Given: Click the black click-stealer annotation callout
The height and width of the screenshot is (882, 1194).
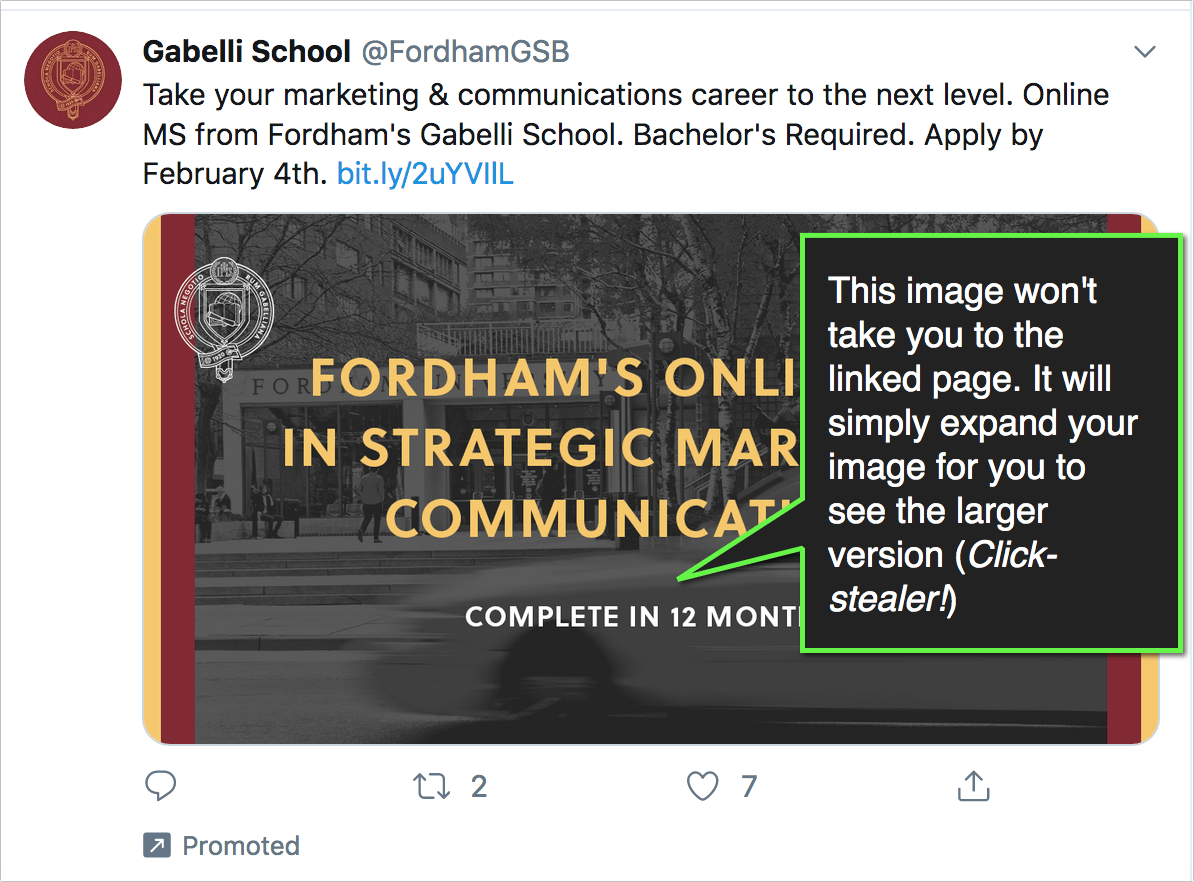Looking at the screenshot, I should click(992, 444).
